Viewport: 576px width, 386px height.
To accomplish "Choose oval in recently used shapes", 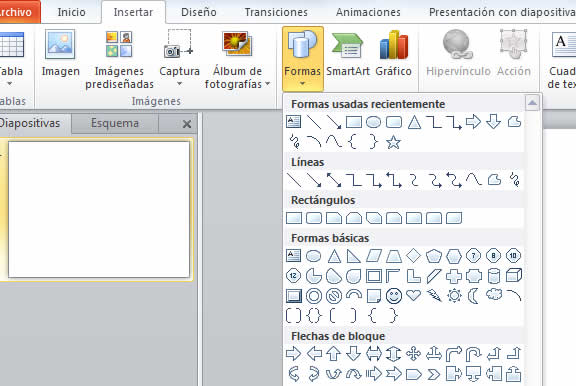I will click(373, 122).
